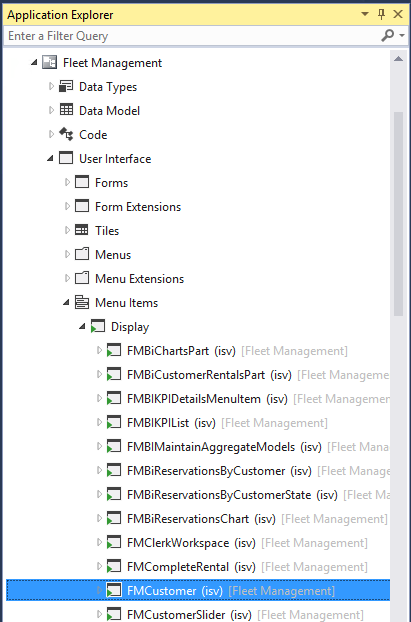Expand the FMBIKPIList item
Viewport: 411px width, 622px height.
point(99,422)
